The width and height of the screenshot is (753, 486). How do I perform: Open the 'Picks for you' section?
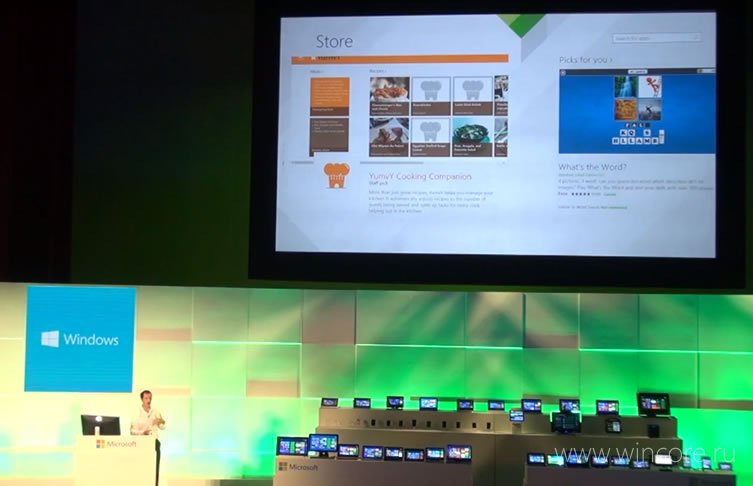click(585, 60)
